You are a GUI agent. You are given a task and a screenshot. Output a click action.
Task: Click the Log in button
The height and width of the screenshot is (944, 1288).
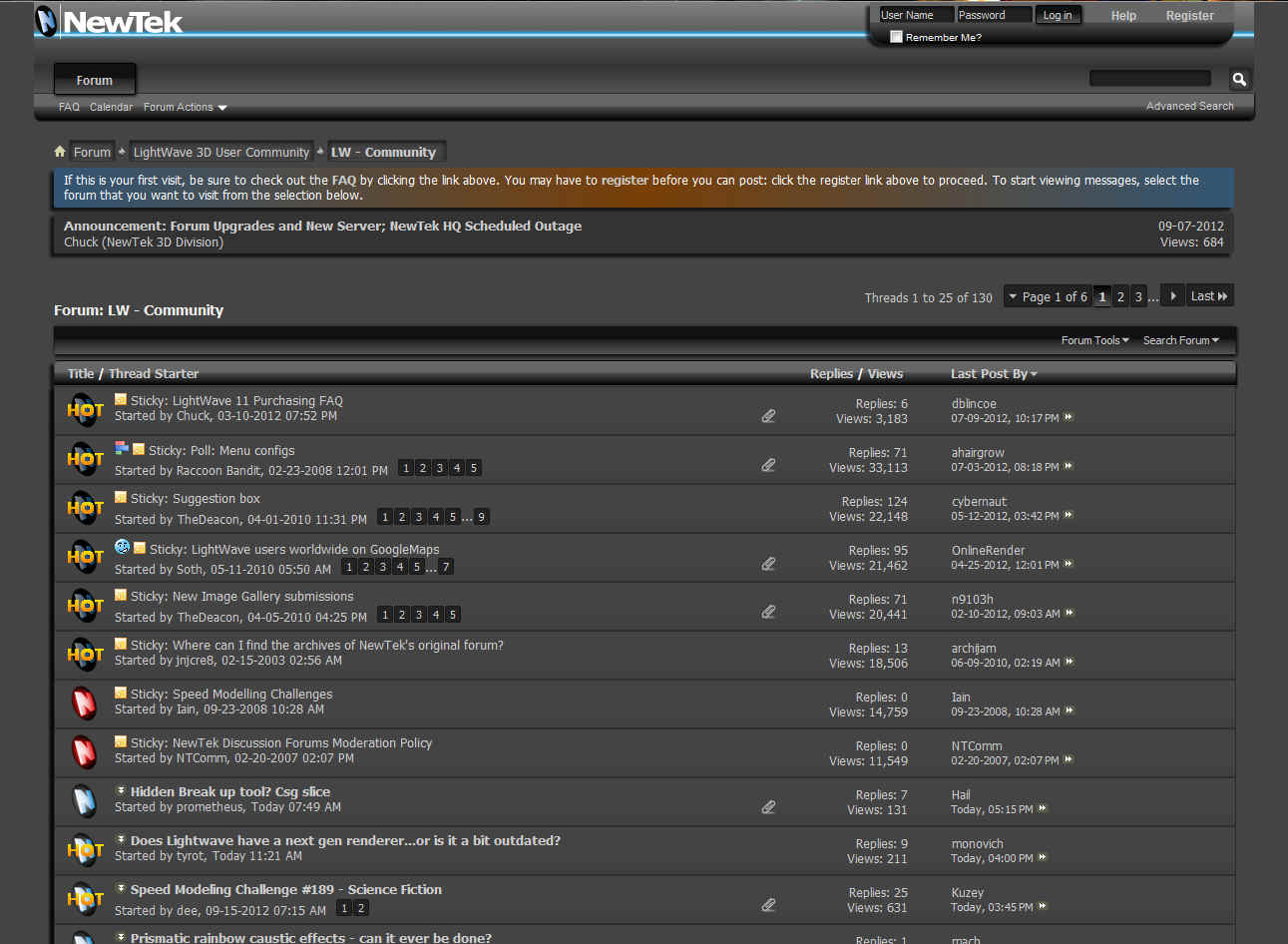pos(1058,15)
